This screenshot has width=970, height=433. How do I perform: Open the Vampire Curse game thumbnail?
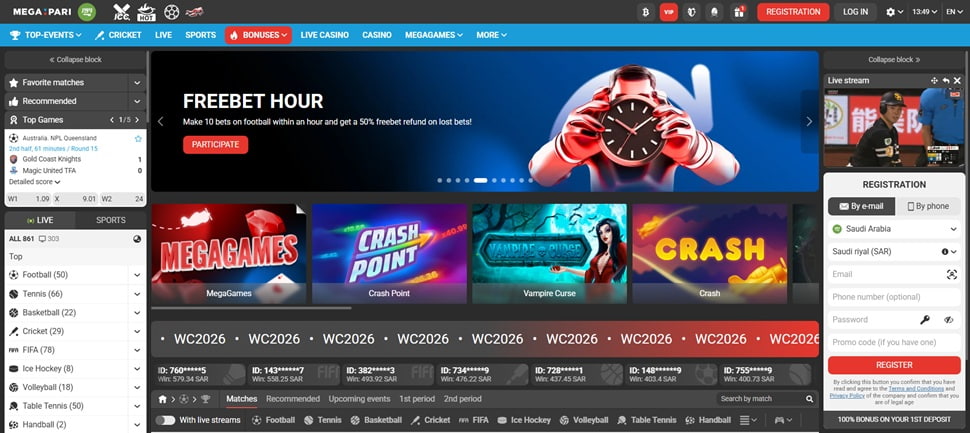pos(549,254)
